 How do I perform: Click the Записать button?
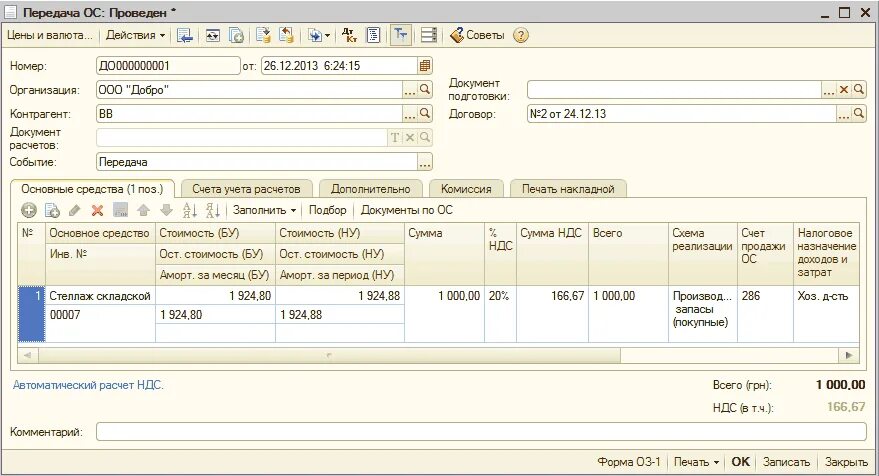coord(786,462)
